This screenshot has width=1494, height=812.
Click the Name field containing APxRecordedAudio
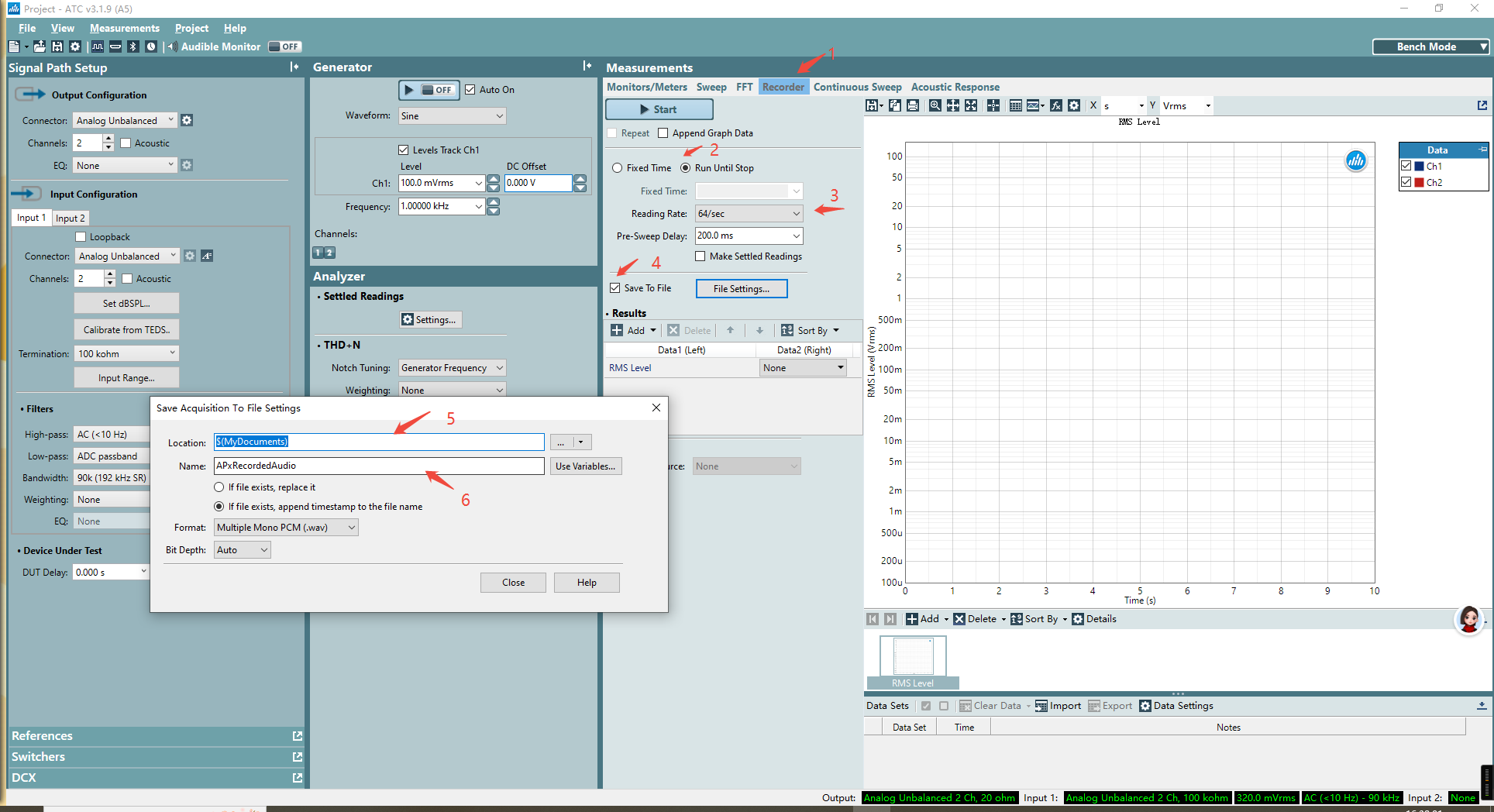point(379,466)
